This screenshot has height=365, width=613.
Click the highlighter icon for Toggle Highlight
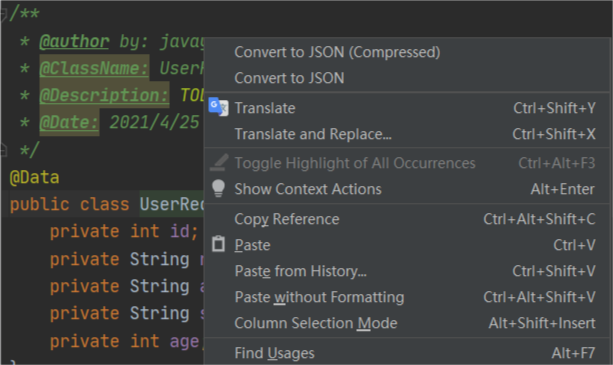click(x=219, y=162)
